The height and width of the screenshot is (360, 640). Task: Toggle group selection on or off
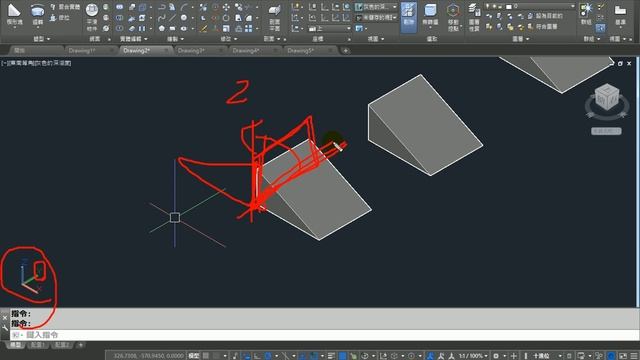600,28
